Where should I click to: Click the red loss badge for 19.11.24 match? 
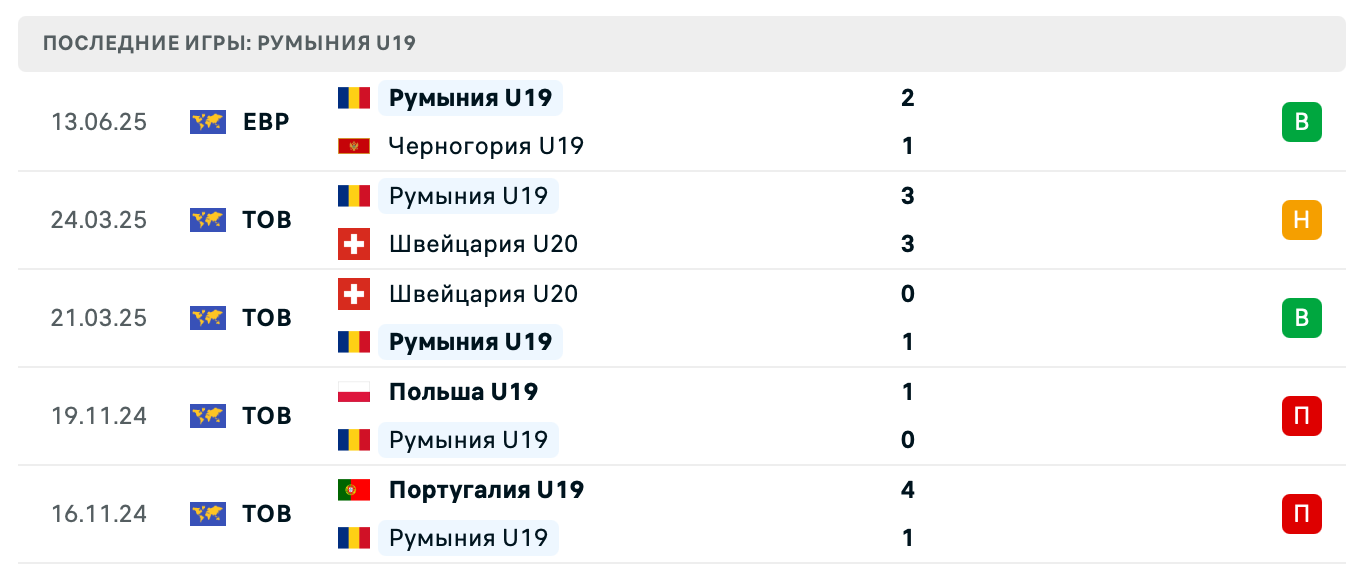pyautogui.click(x=1301, y=416)
